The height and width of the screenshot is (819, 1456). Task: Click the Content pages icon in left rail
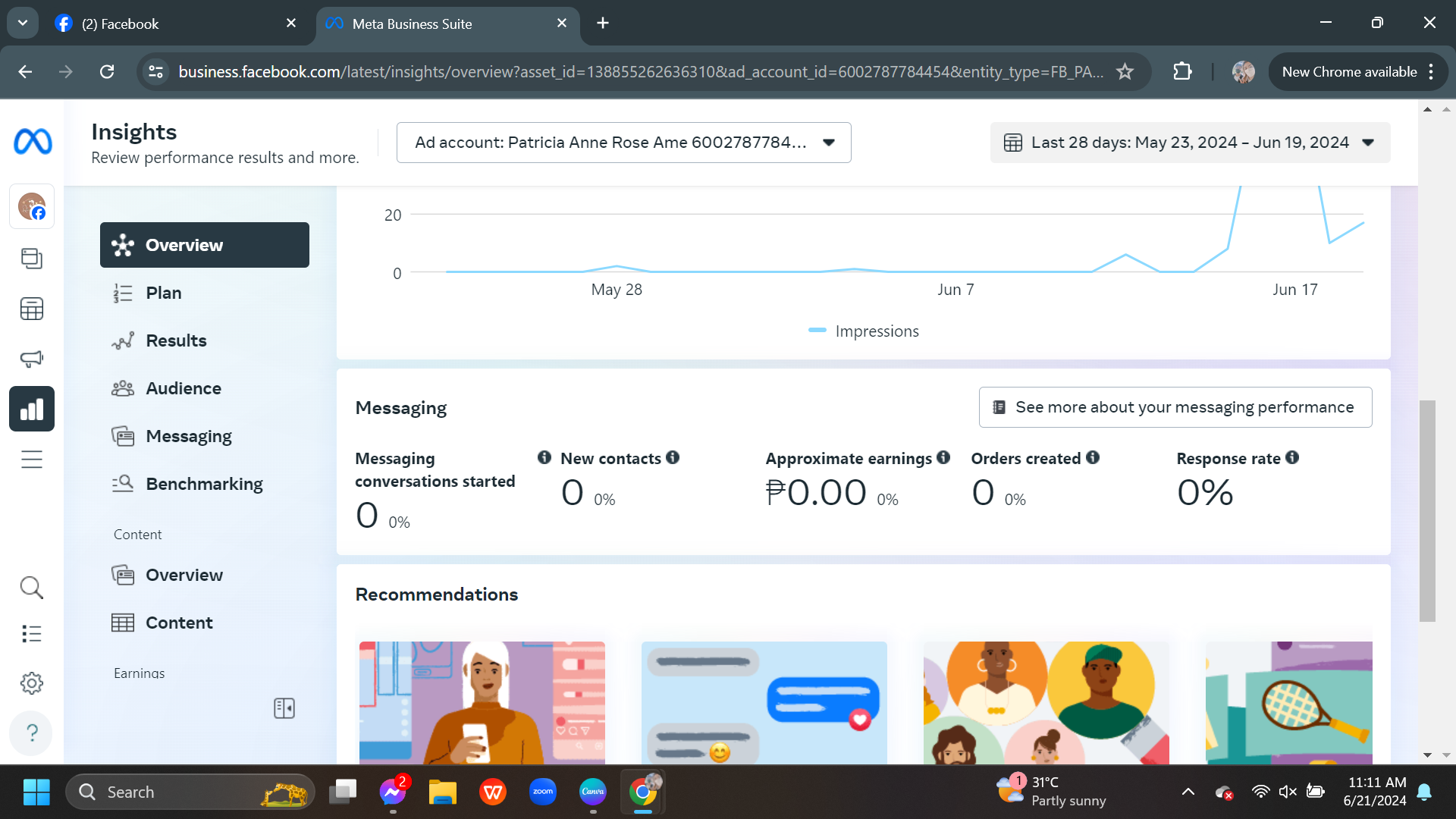point(32,259)
